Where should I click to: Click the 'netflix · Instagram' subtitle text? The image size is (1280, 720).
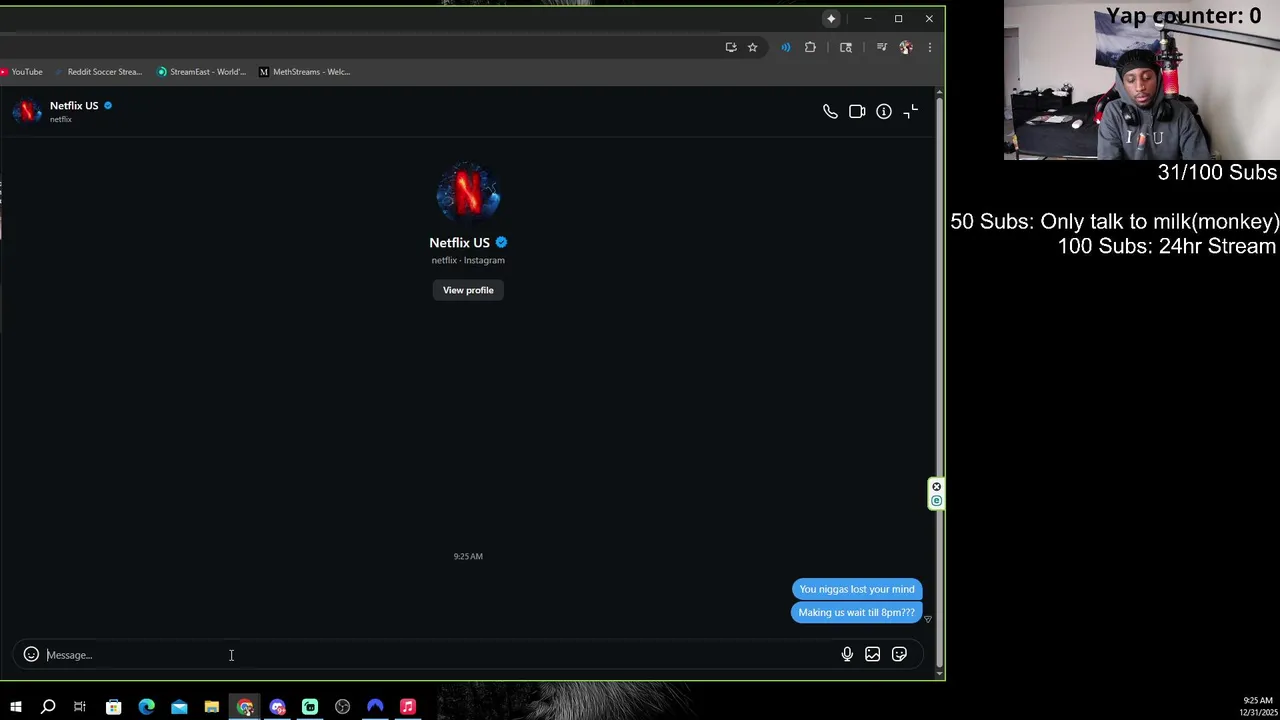point(468,260)
